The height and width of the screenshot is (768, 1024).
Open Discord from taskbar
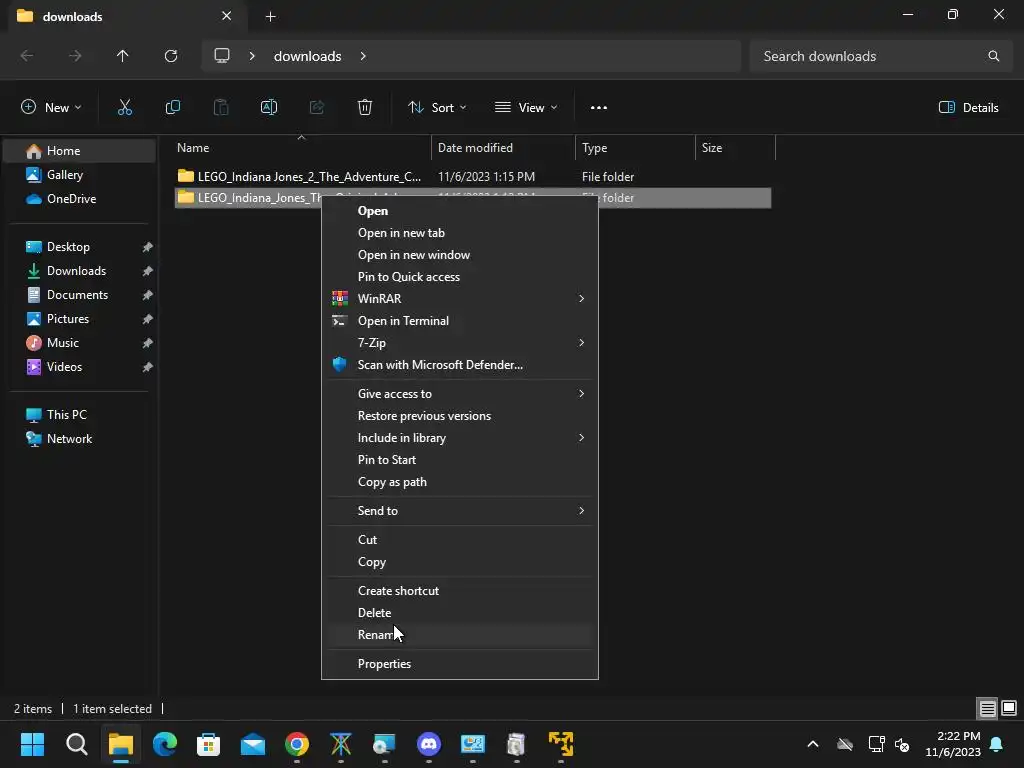click(x=428, y=744)
